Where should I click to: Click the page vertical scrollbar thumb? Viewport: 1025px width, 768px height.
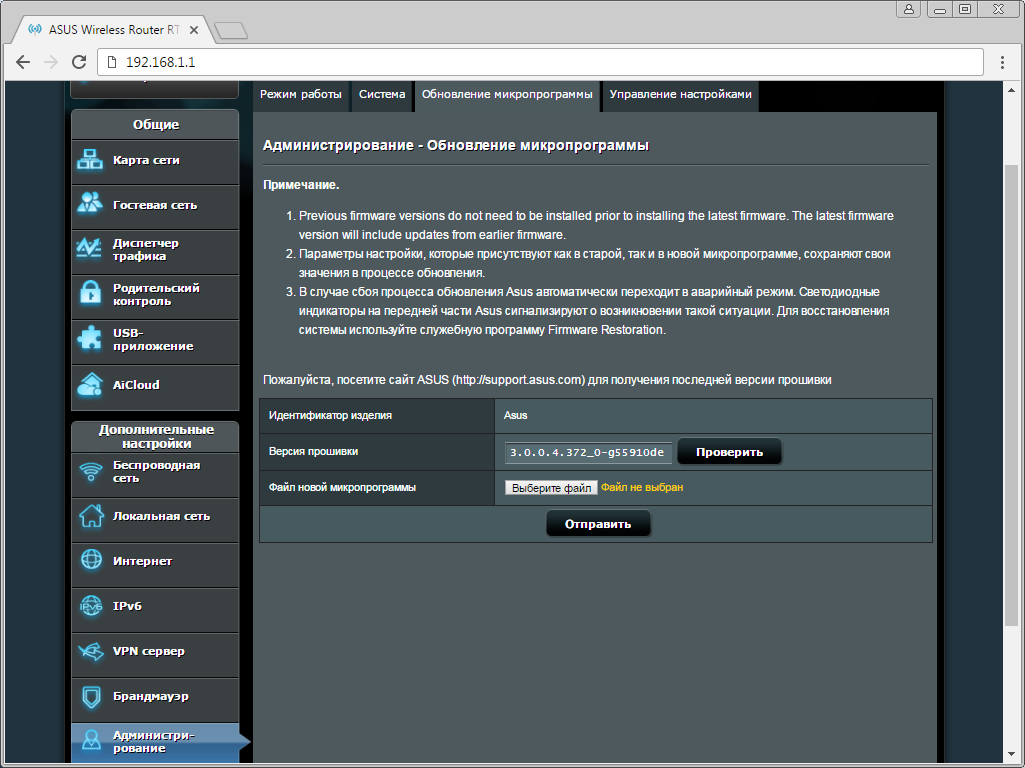click(1011, 395)
